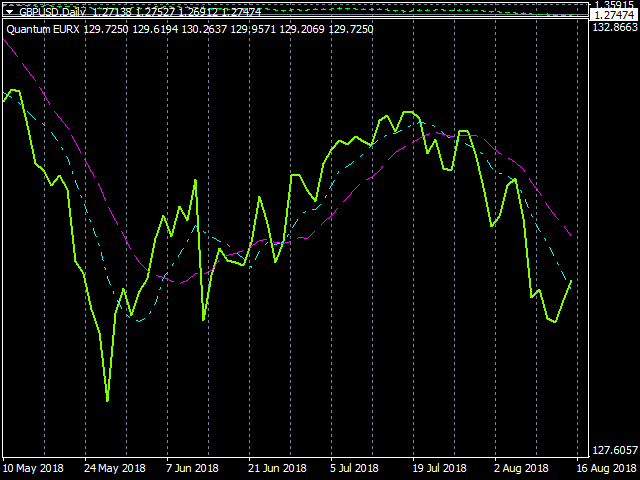The image size is (640, 480).
Task: Click the 19 Jul 2018 date label
Action: (439, 468)
